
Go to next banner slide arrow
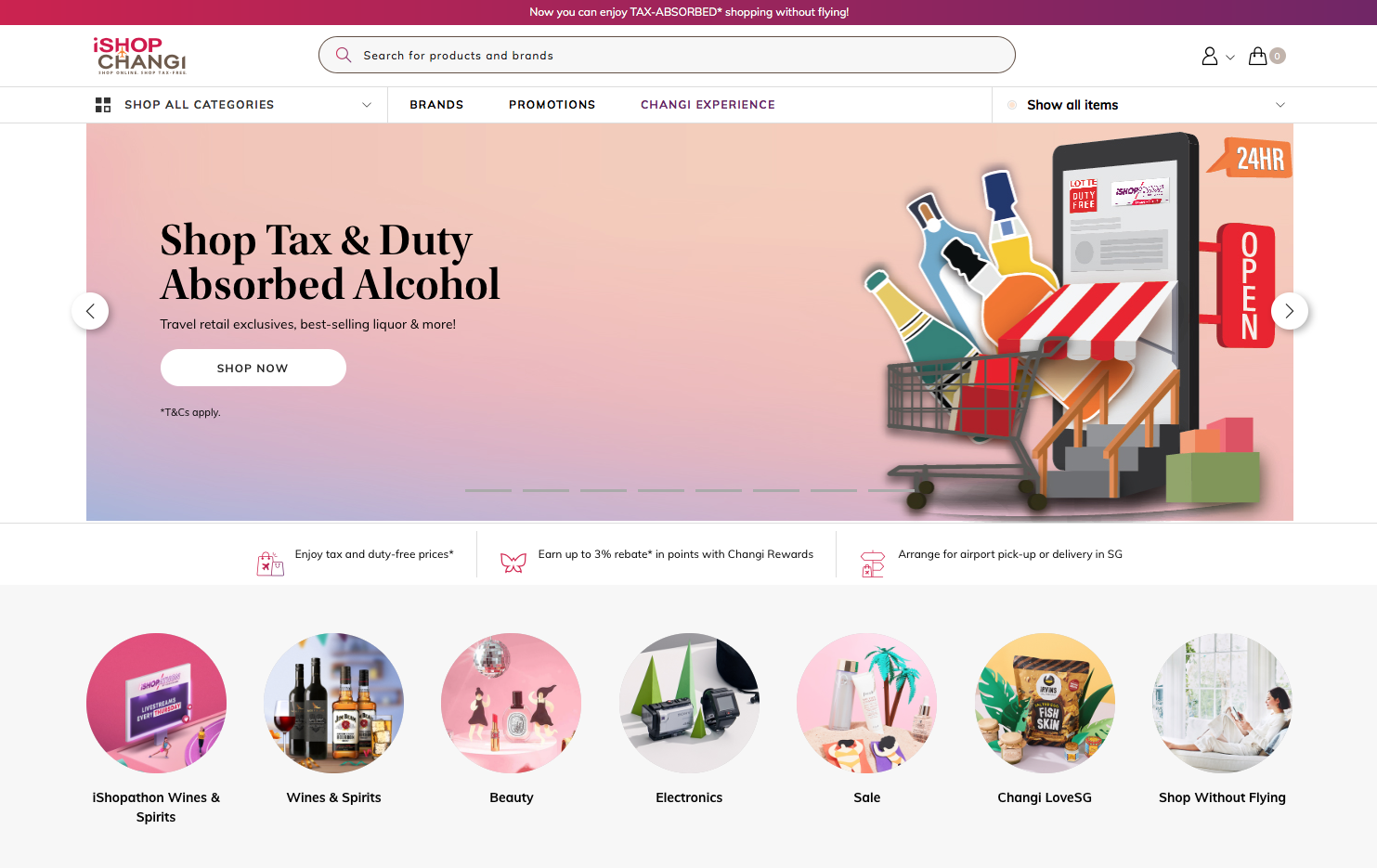pos(1289,311)
